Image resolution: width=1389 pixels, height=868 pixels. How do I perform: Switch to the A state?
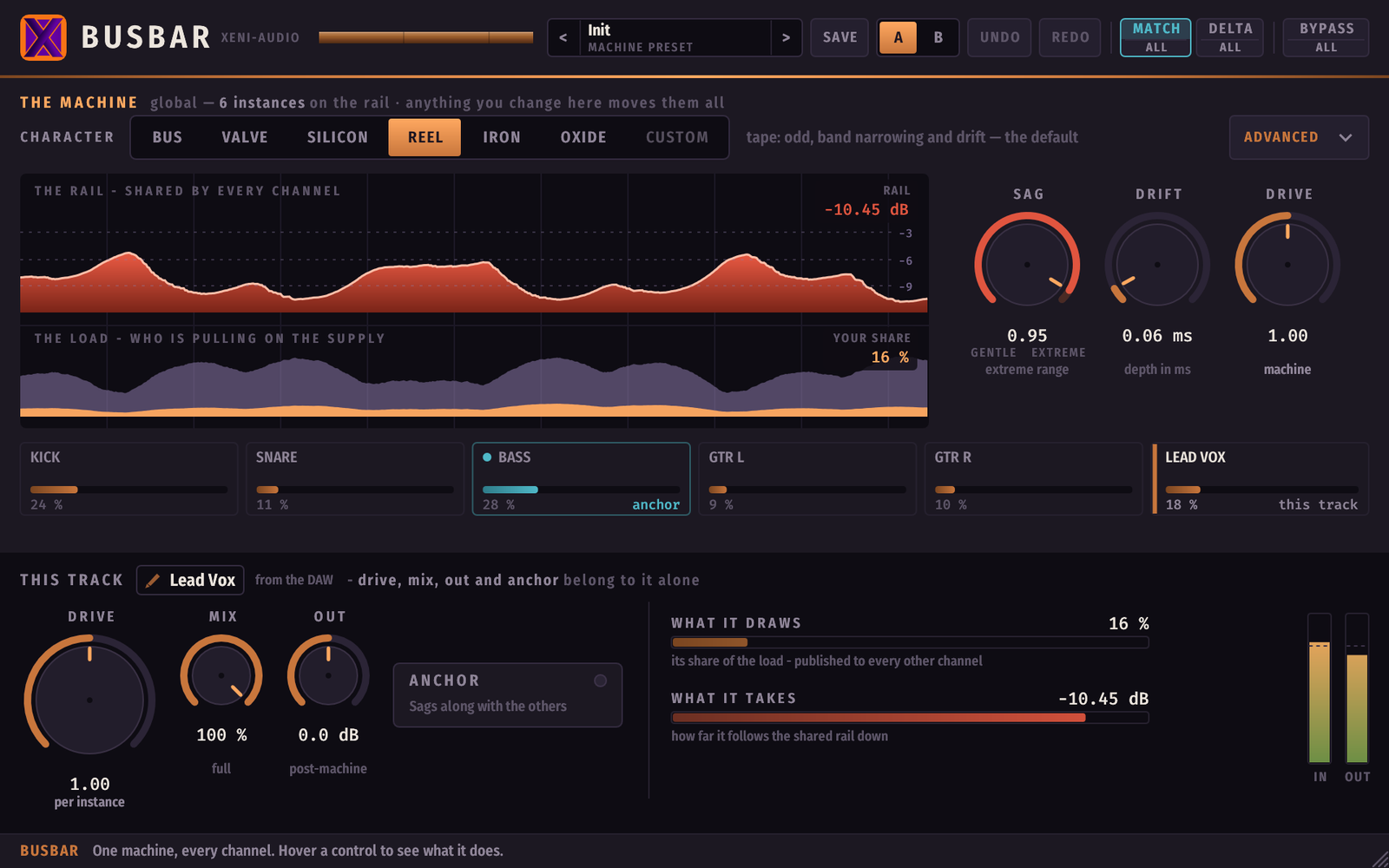[898, 37]
